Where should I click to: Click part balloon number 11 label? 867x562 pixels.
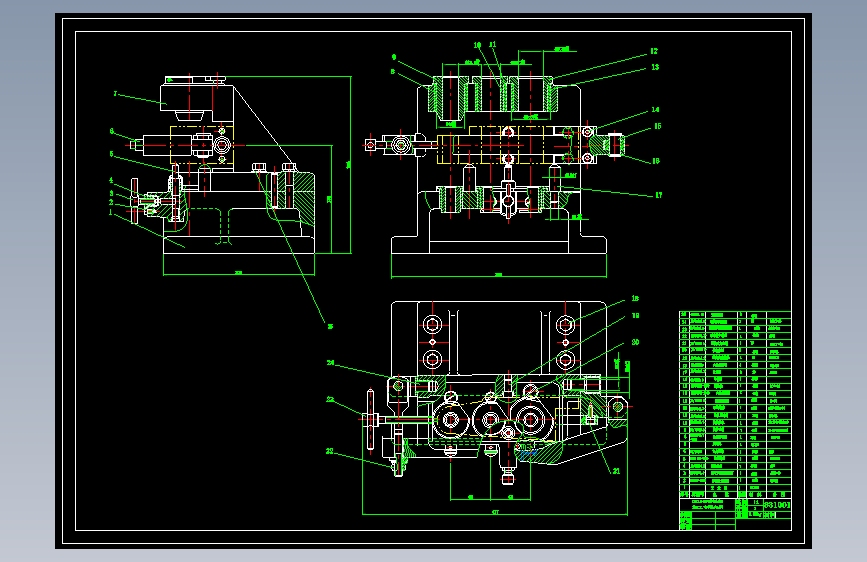(493, 45)
